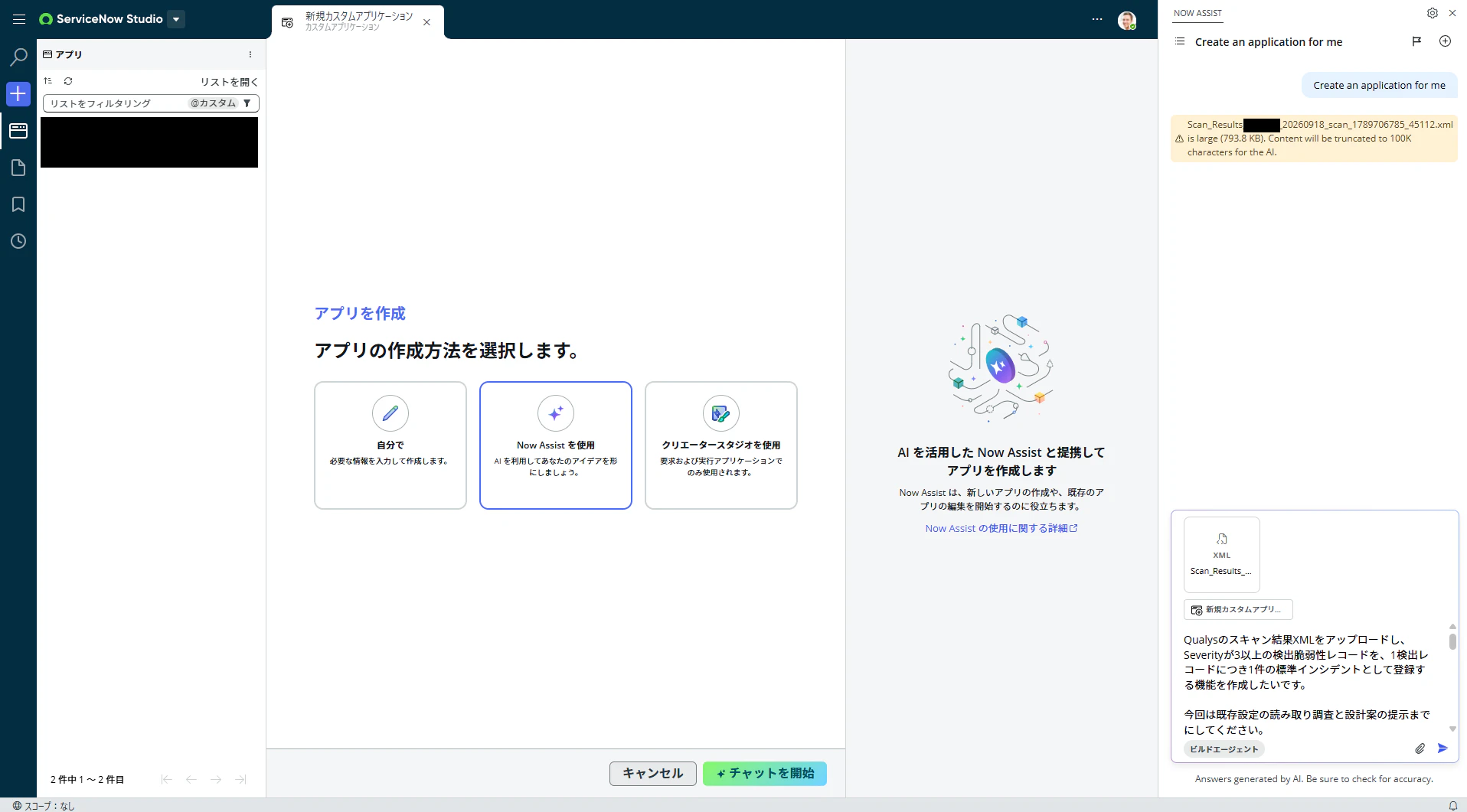The image size is (1467, 812).
Task: Click the ビルドエージェント agent chip
Action: [x=1224, y=749]
